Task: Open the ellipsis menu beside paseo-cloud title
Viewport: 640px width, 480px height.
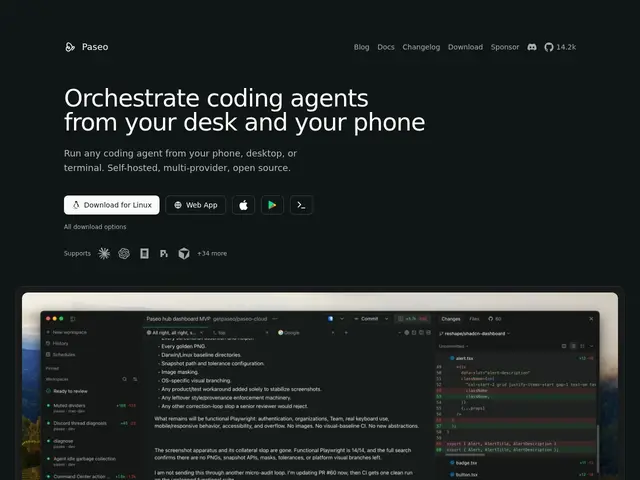Action: (x=275, y=319)
